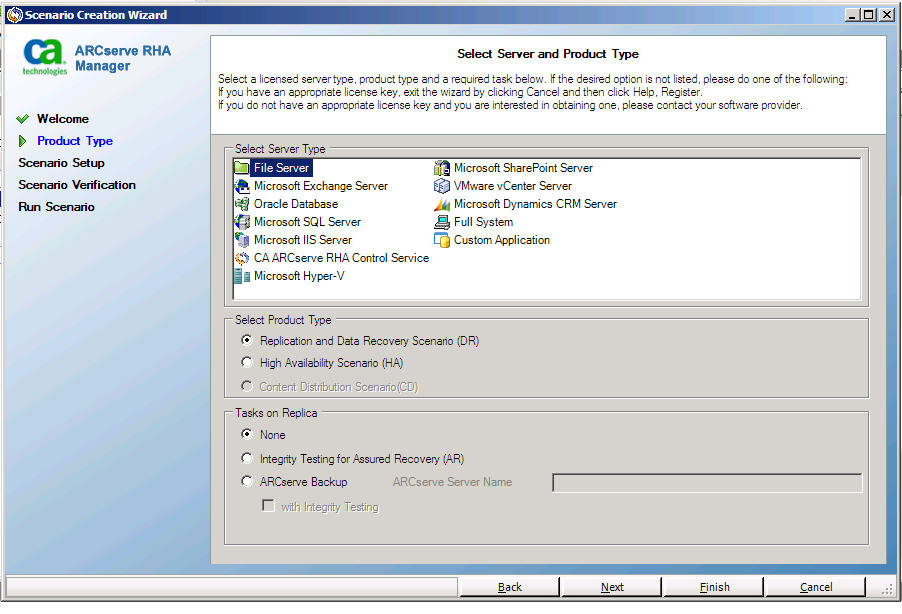Choose the Custom Application server type
This screenshot has height=614, width=902.
coord(499,239)
